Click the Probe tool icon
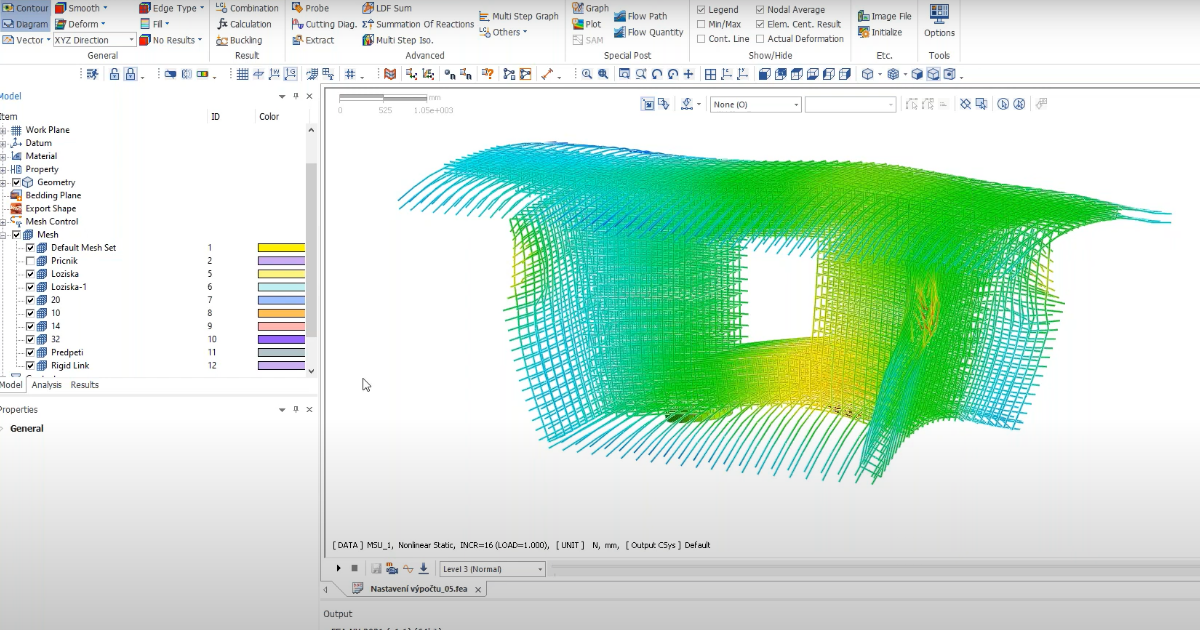Image resolution: width=1200 pixels, height=630 pixels. pos(298,8)
